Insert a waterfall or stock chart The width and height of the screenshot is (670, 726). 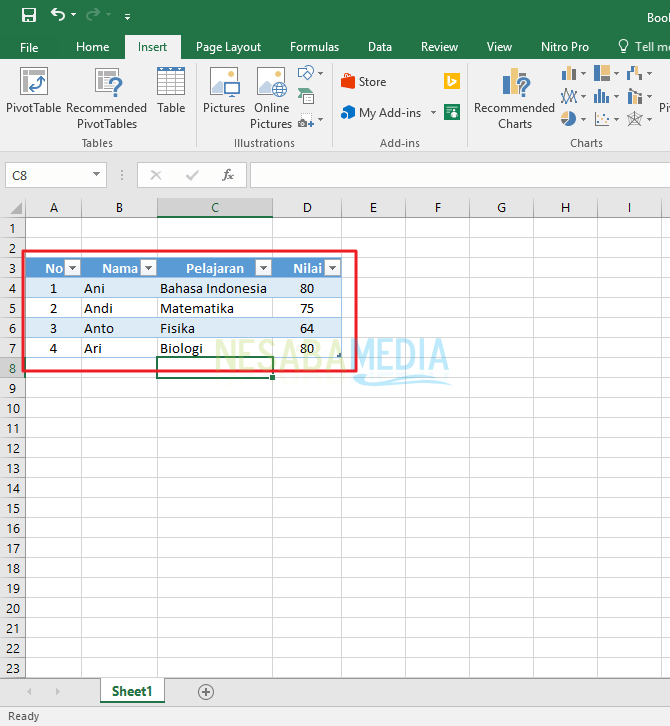click(634, 73)
